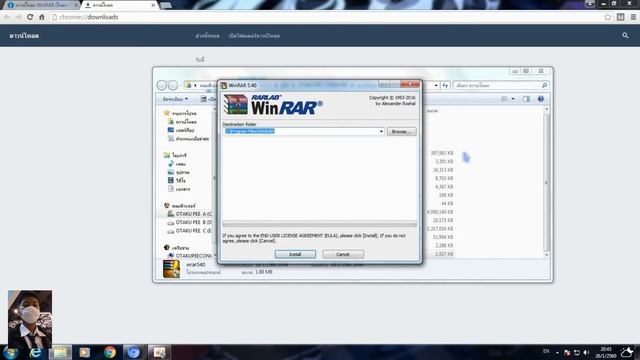Select the active downloads tab in Chrome
Screen dimensions: 640x360
(120, 5)
